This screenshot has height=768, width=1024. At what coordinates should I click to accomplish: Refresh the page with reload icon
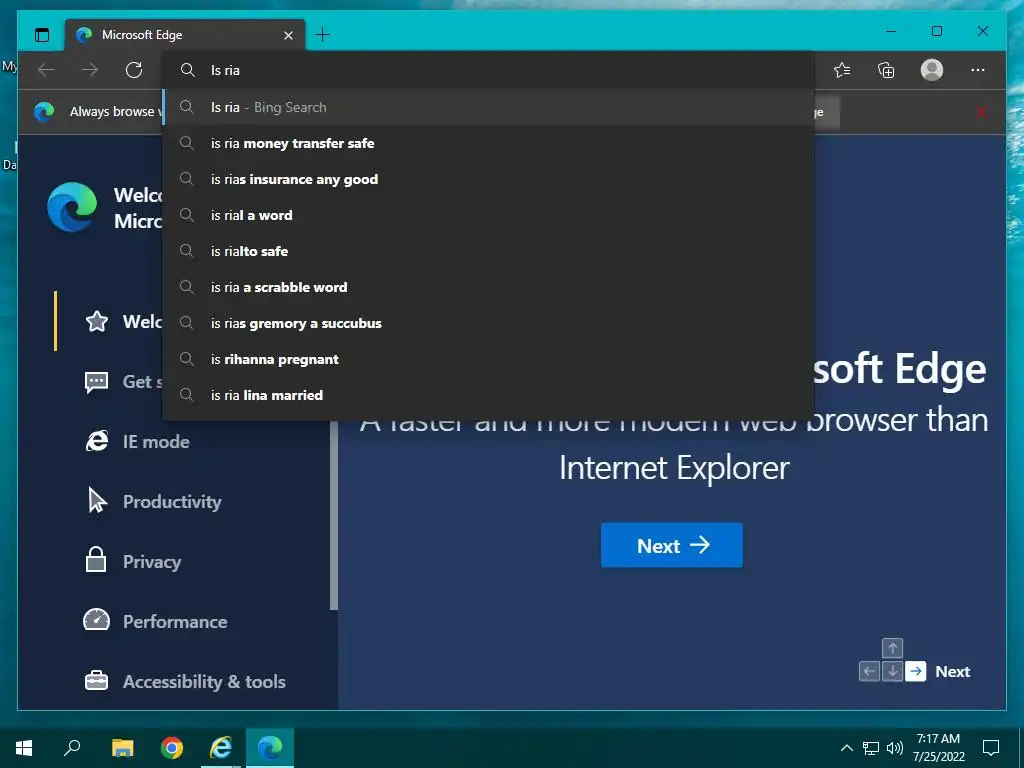(x=134, y=70)
